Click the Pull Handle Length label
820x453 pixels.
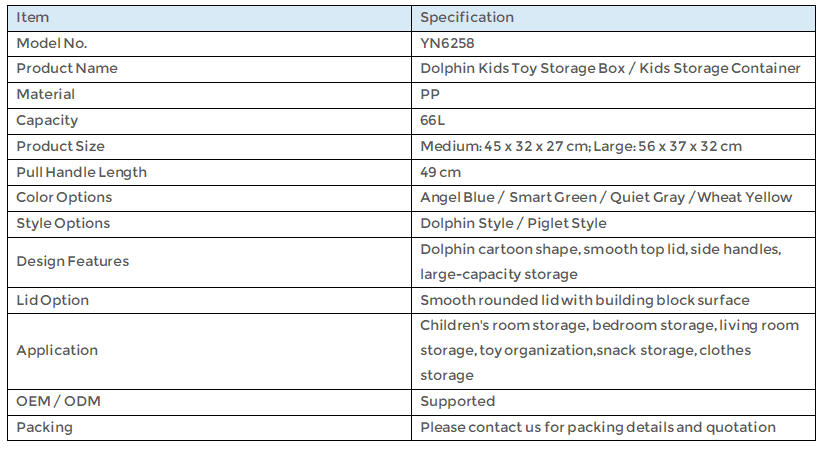[82, 172]
